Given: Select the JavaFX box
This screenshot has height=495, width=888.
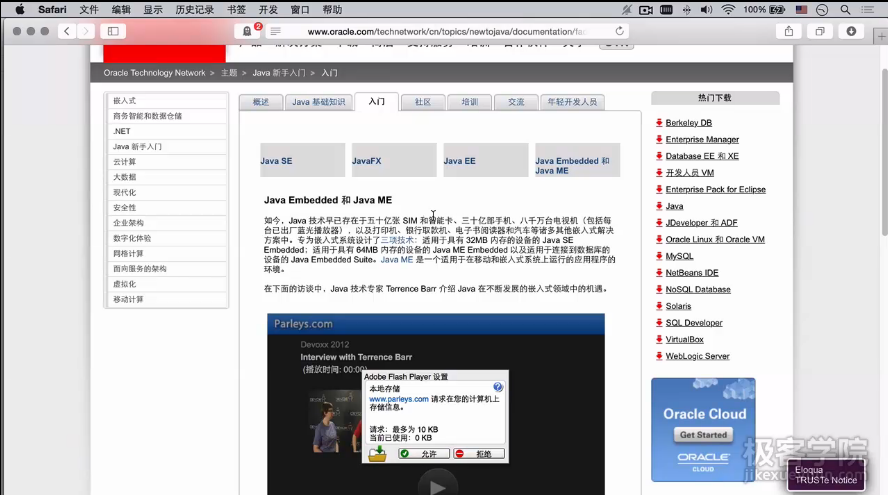Looking at the screenshot, I should coord(394,160).
